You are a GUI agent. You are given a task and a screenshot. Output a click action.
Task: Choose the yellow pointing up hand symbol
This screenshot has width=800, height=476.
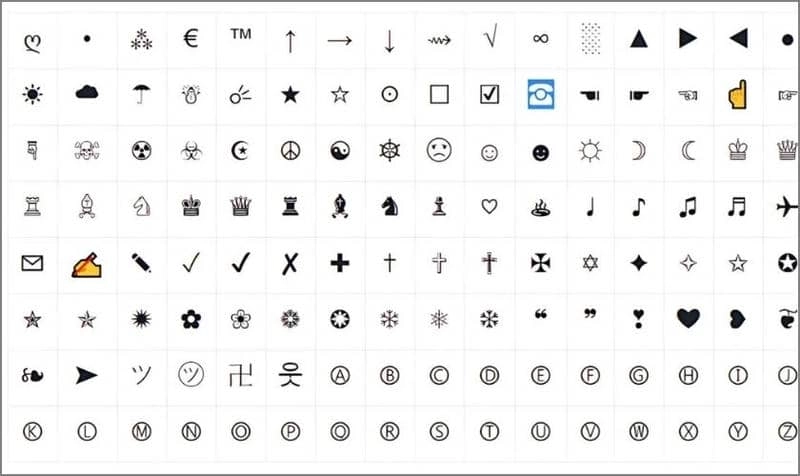[x=737, y=94]
